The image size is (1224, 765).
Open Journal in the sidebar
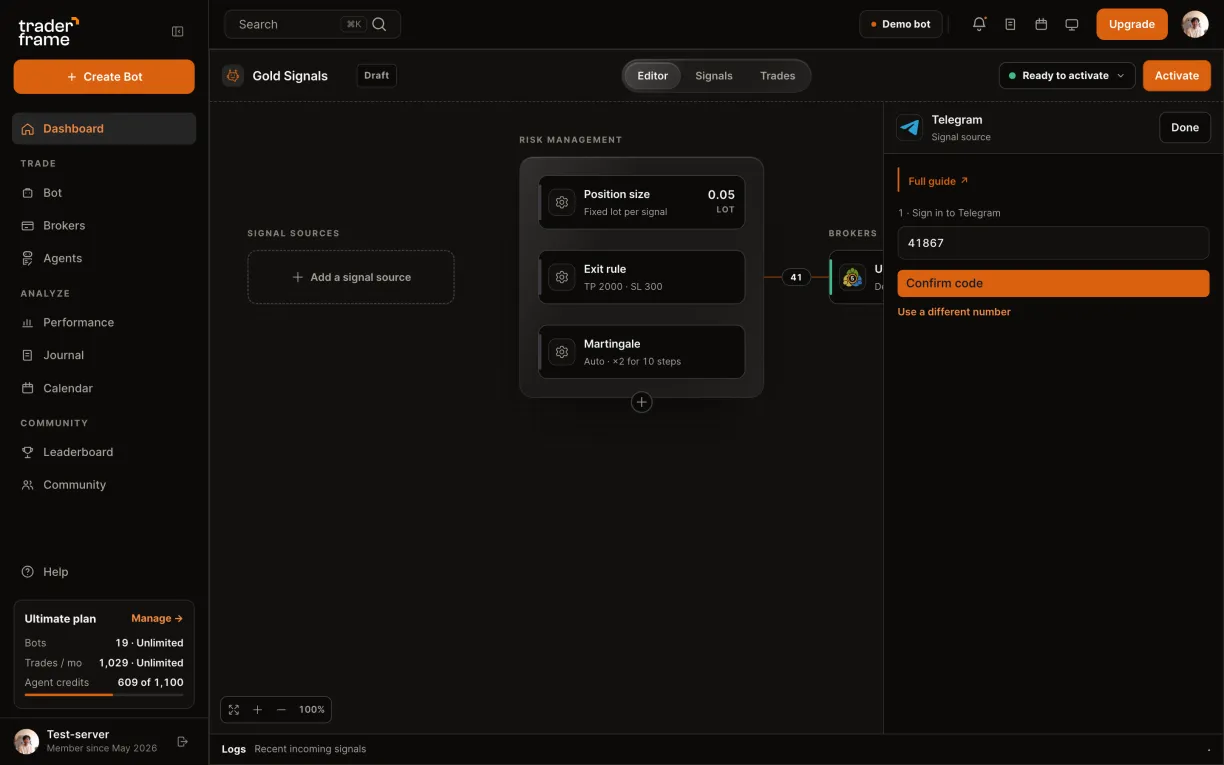point(104,355)
